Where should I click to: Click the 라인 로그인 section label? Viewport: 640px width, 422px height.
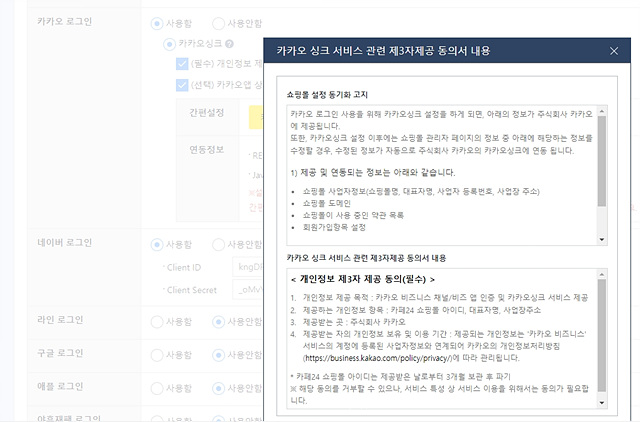[60, 320]
